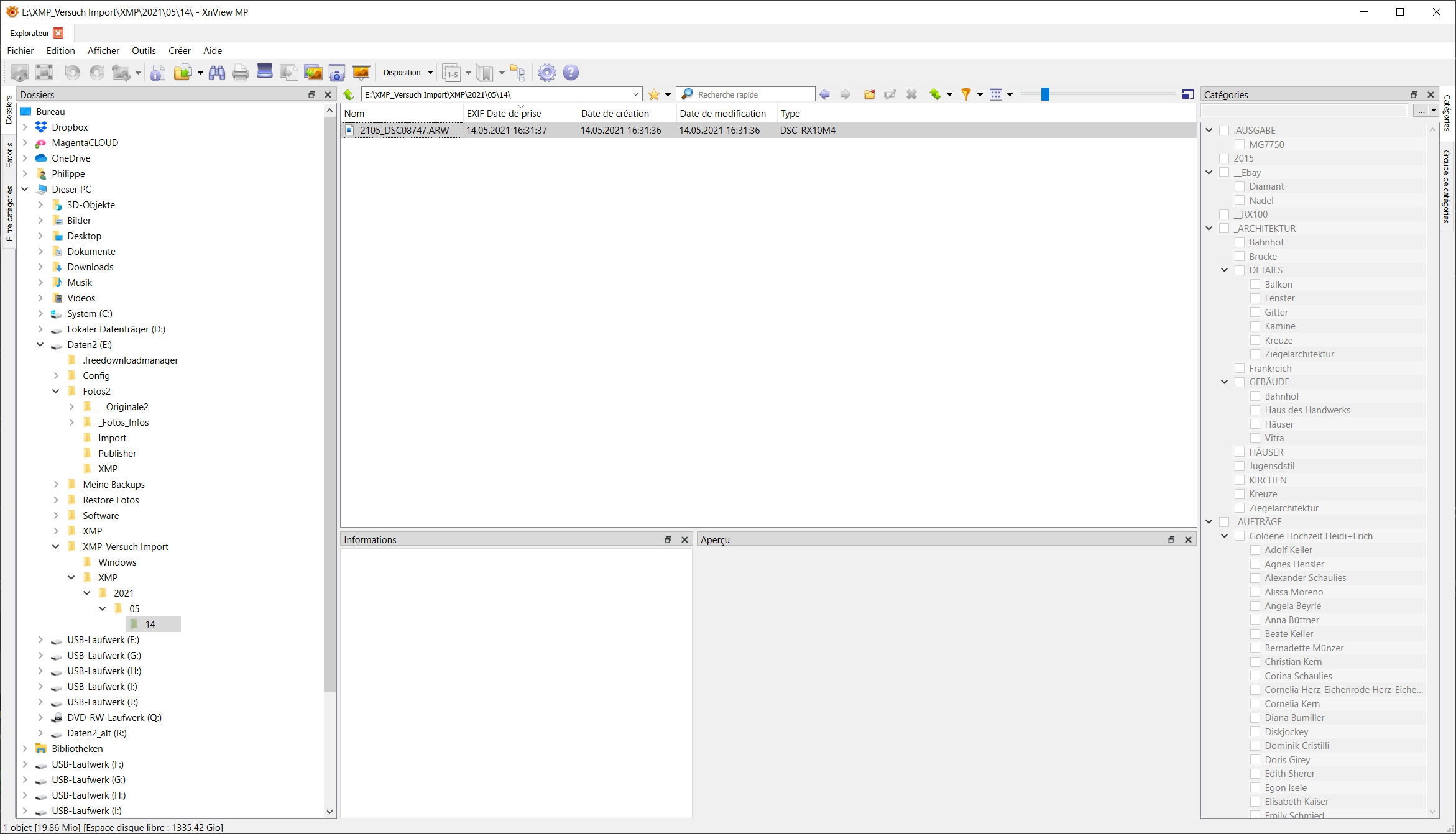
Task: Open the Outils menu
Action: coord(144,51)
